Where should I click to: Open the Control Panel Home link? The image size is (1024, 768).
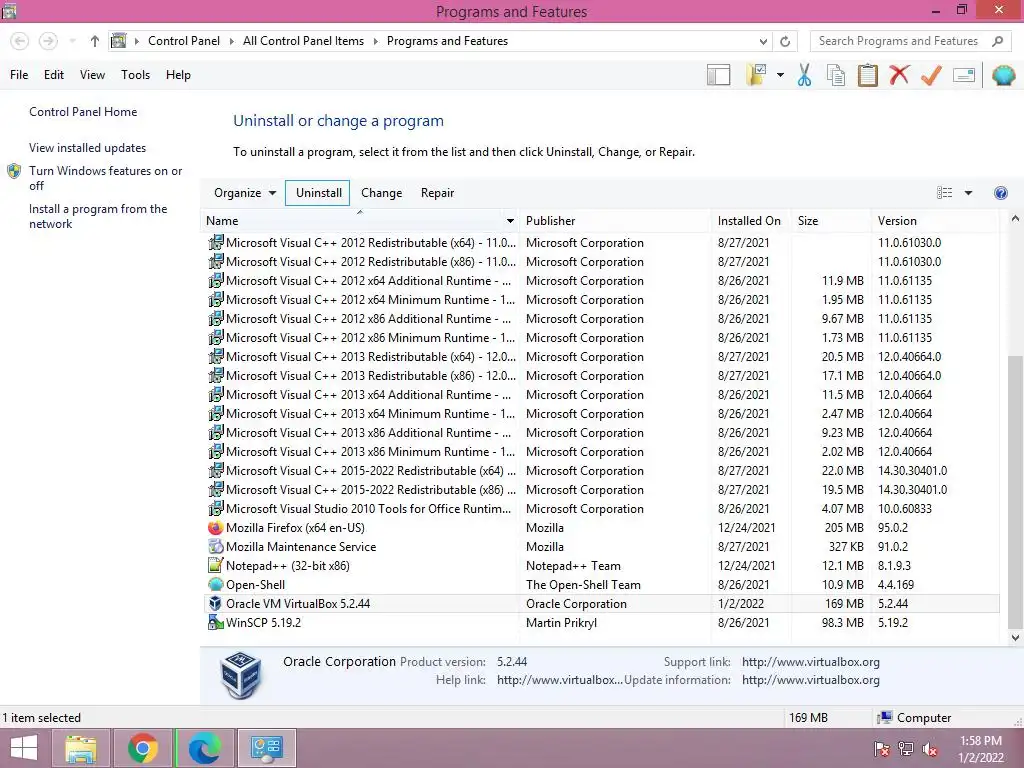click(x=83, y=112)
